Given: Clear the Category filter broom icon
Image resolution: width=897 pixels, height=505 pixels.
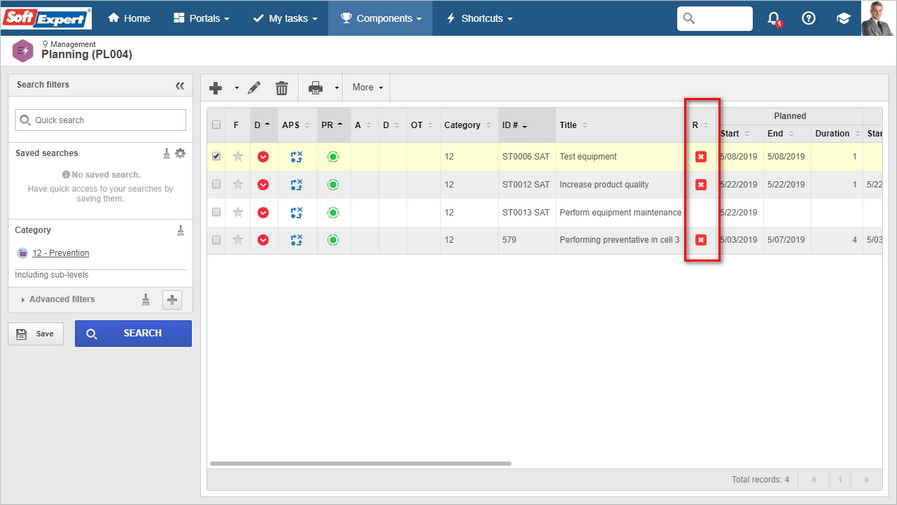Looking at the screenshot, I should coord(180,230).
